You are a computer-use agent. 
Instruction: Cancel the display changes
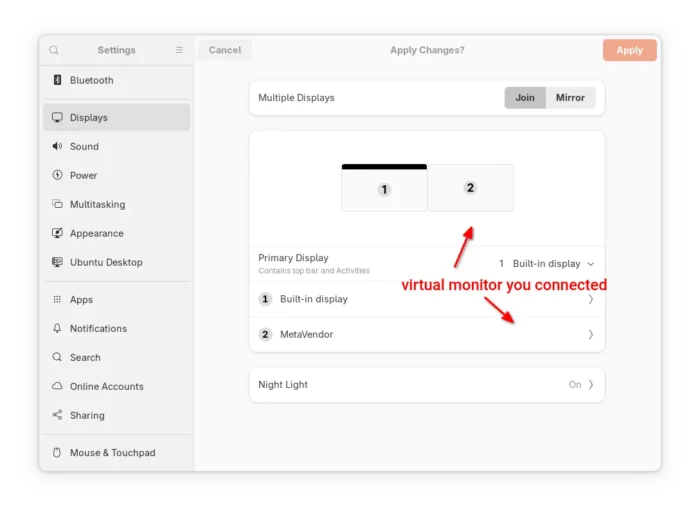click(225, 50)
